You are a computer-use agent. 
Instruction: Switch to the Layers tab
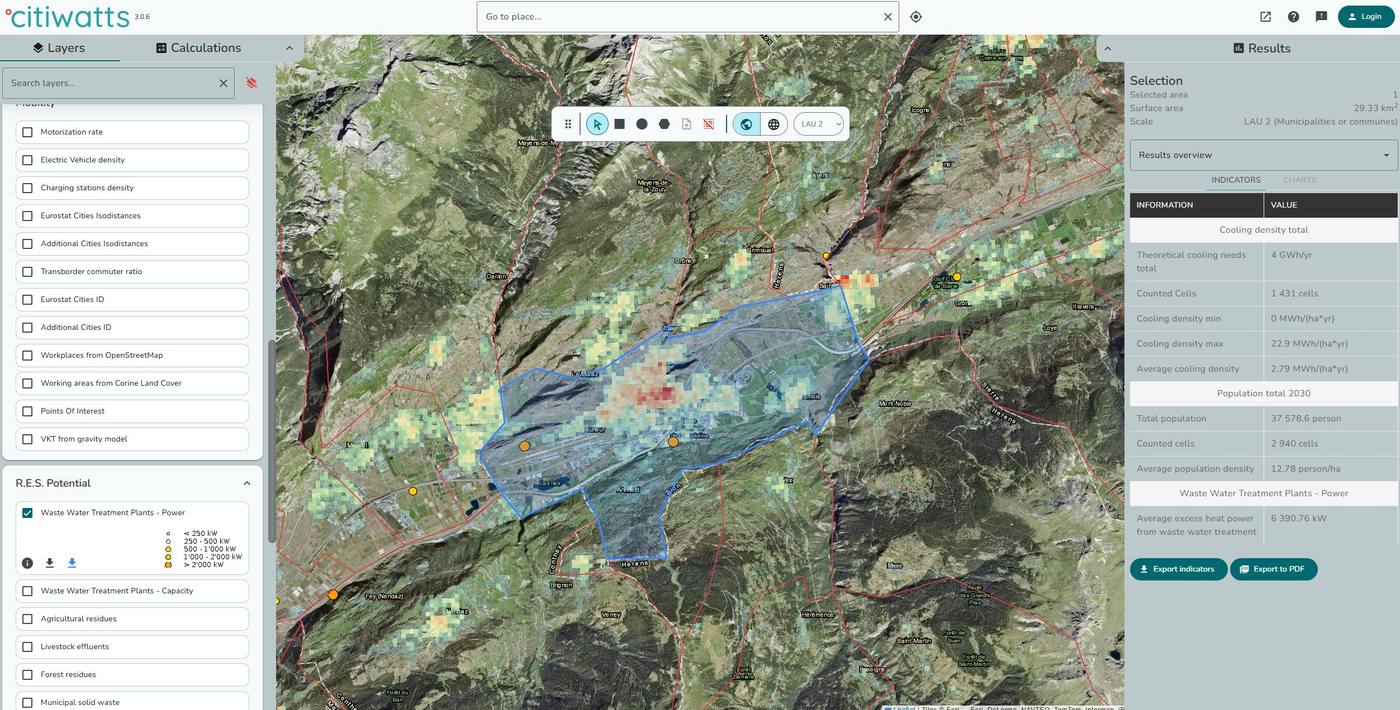(x=59, y=48)
